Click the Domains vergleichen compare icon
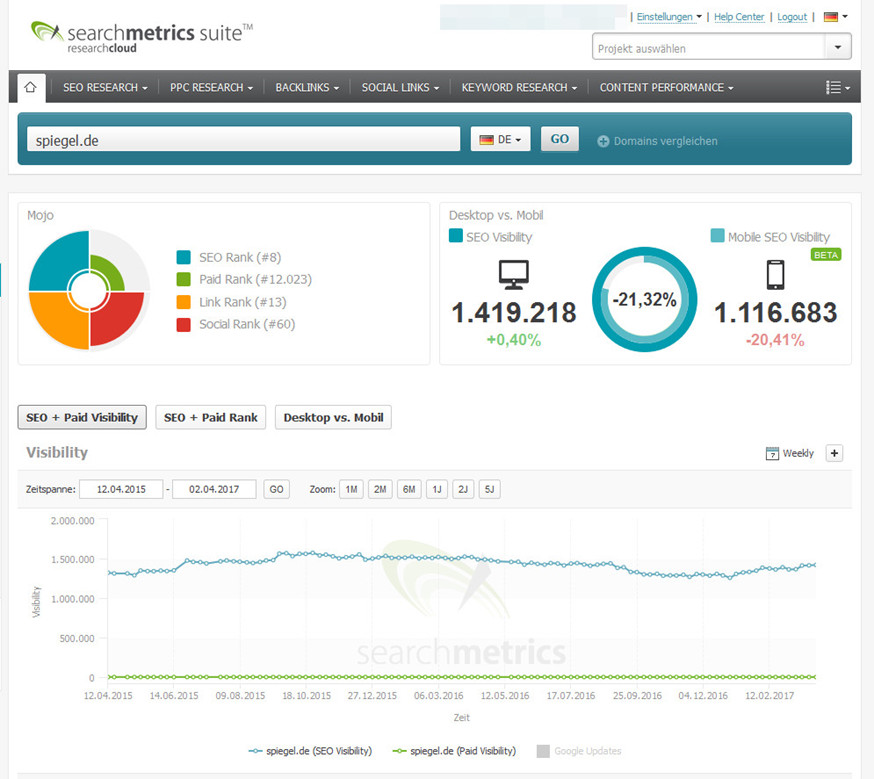 point(603,141)
